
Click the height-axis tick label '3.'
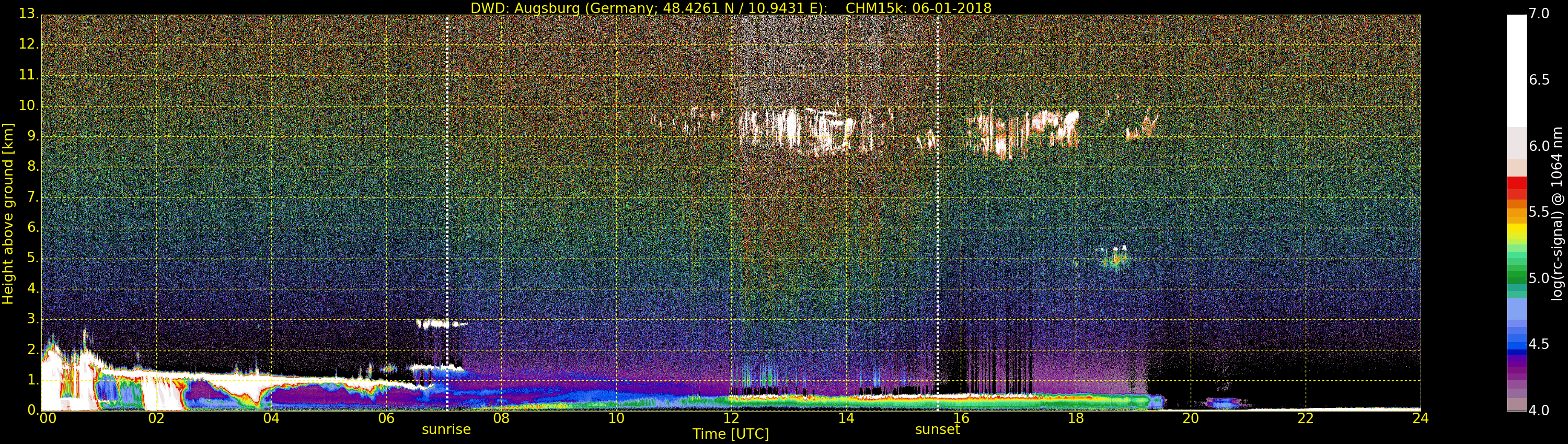(33, 319)
